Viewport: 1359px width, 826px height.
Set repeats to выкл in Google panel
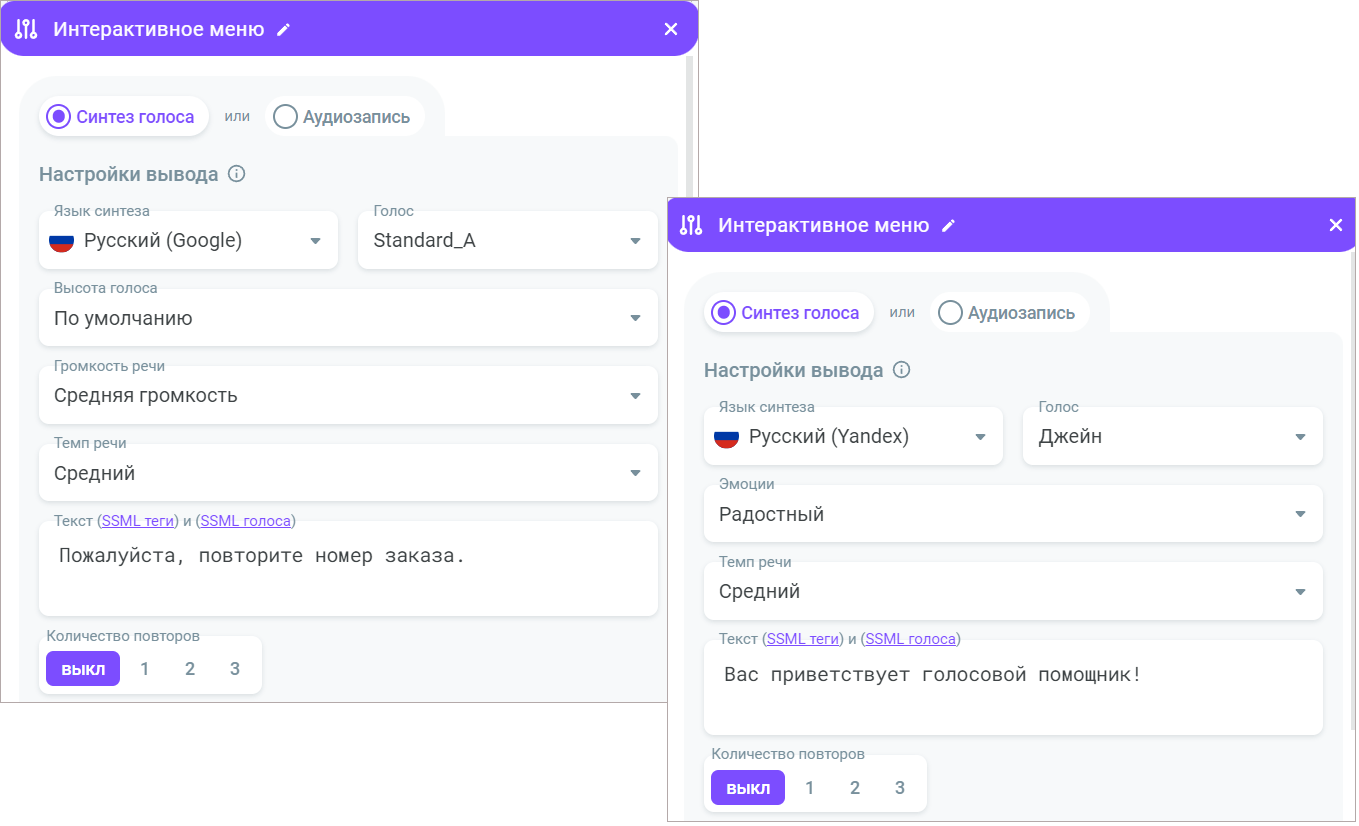coord(83,669)
